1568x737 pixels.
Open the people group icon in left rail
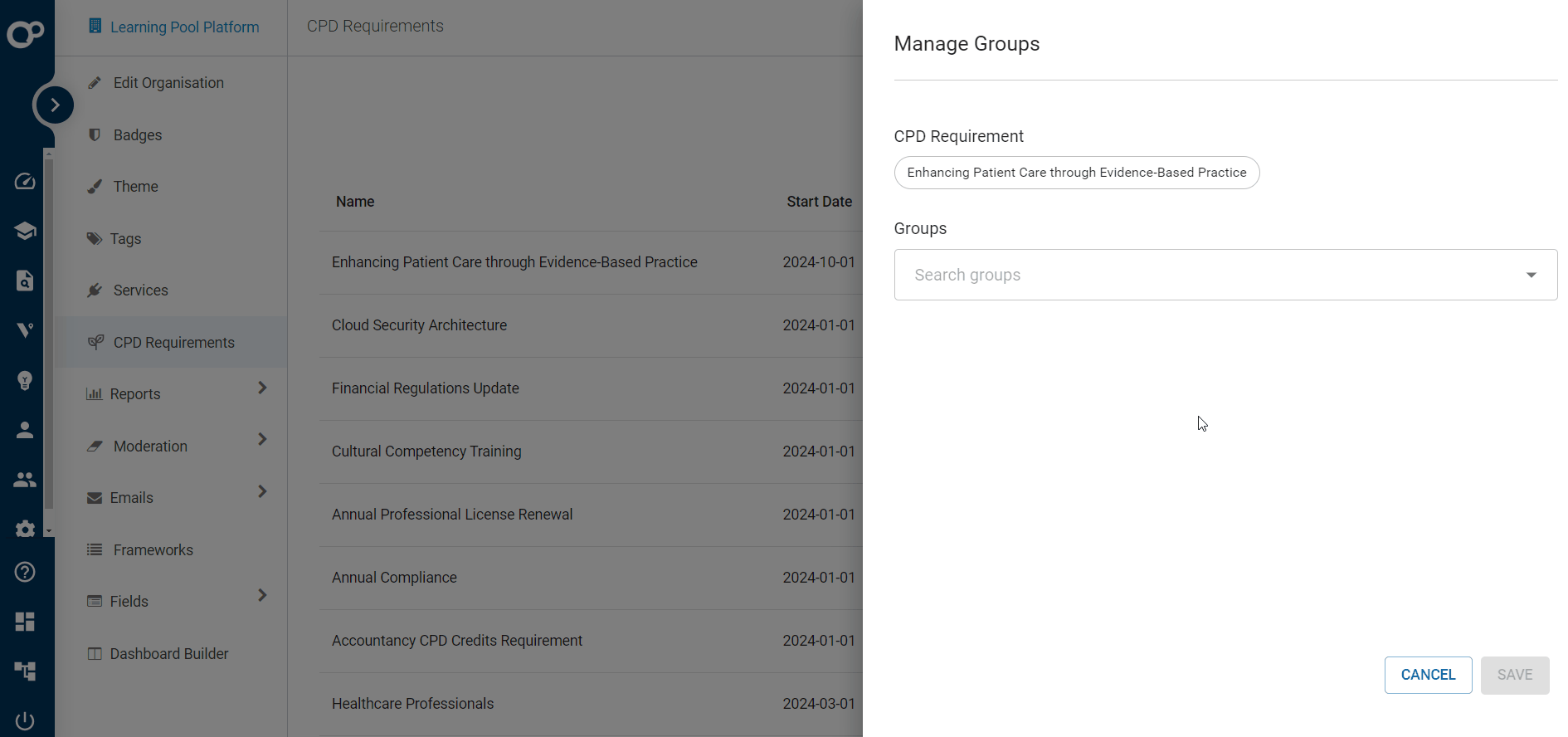tap(25, 480)
